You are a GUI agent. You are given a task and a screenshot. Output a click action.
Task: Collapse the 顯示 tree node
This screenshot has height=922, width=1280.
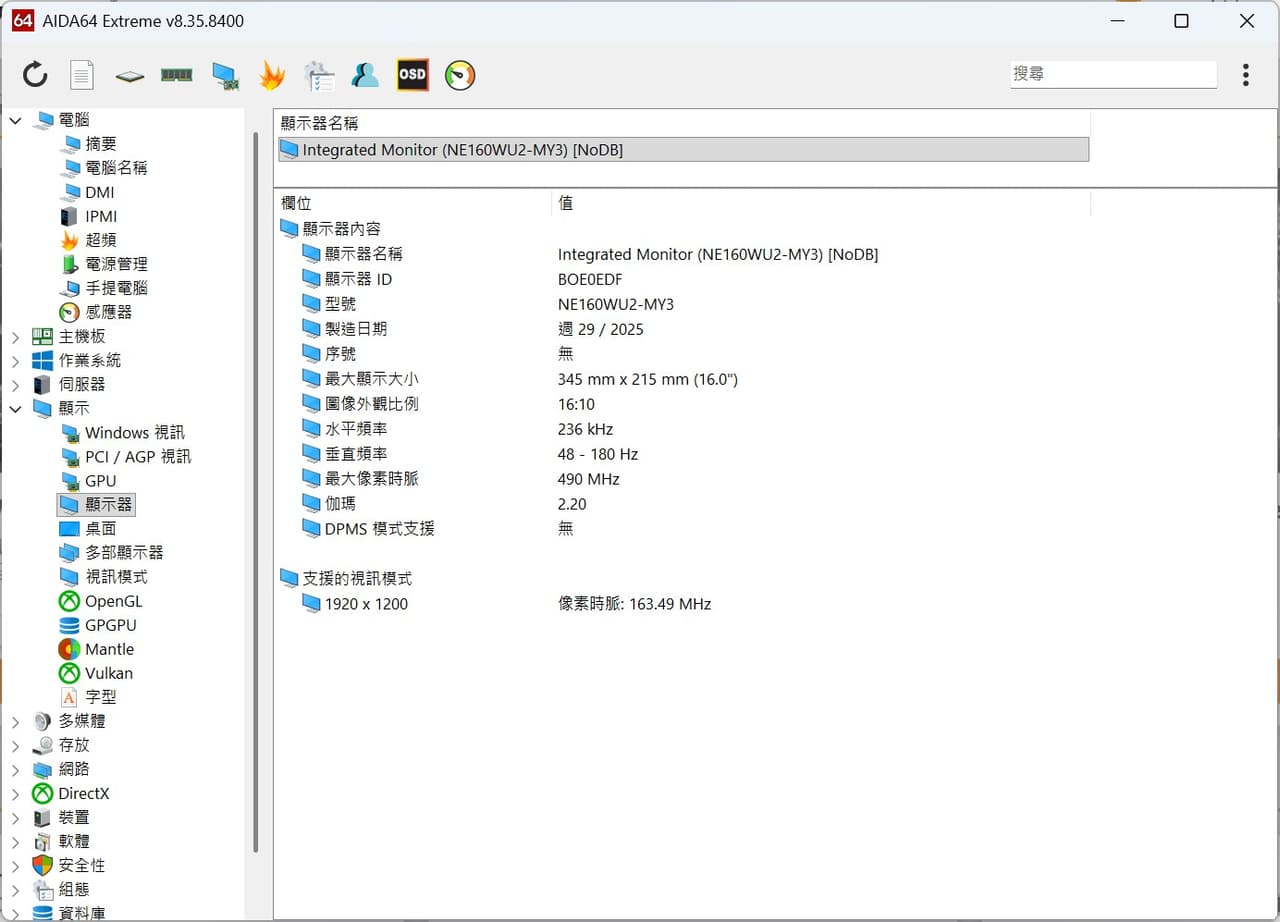(15, 409)
